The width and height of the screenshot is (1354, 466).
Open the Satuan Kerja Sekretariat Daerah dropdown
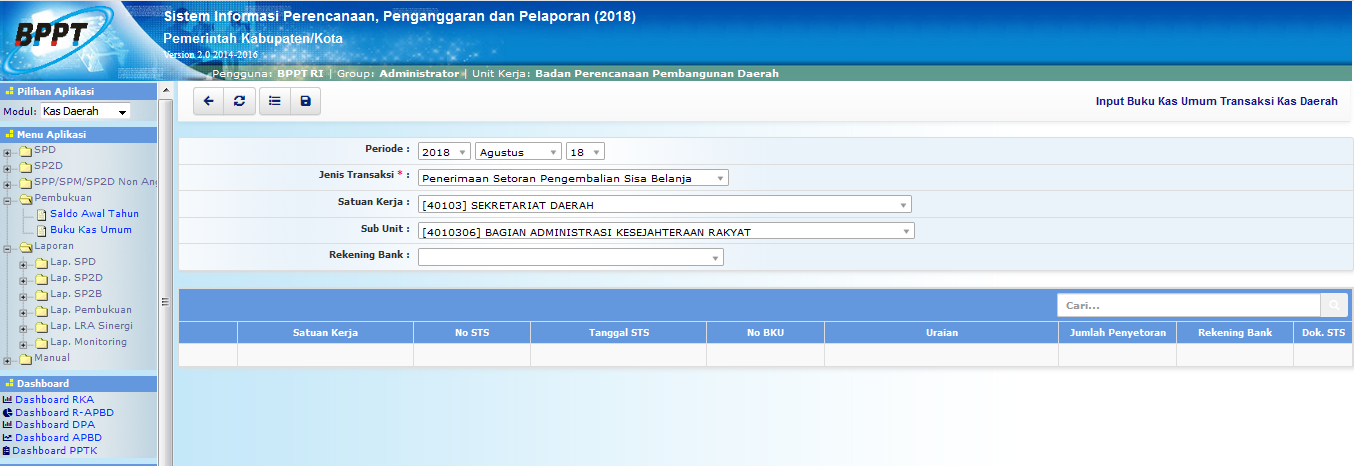pos(665,205)
